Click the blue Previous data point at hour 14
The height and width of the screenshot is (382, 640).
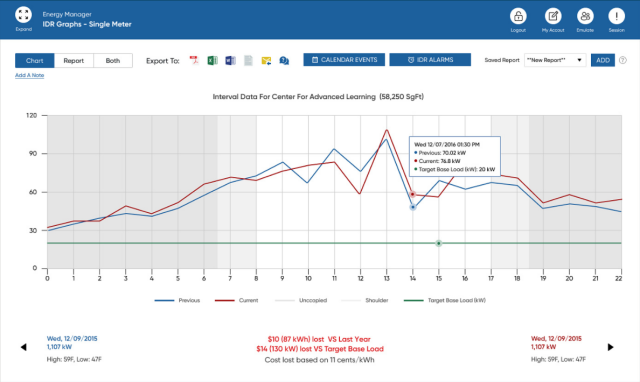pos(413,207)
